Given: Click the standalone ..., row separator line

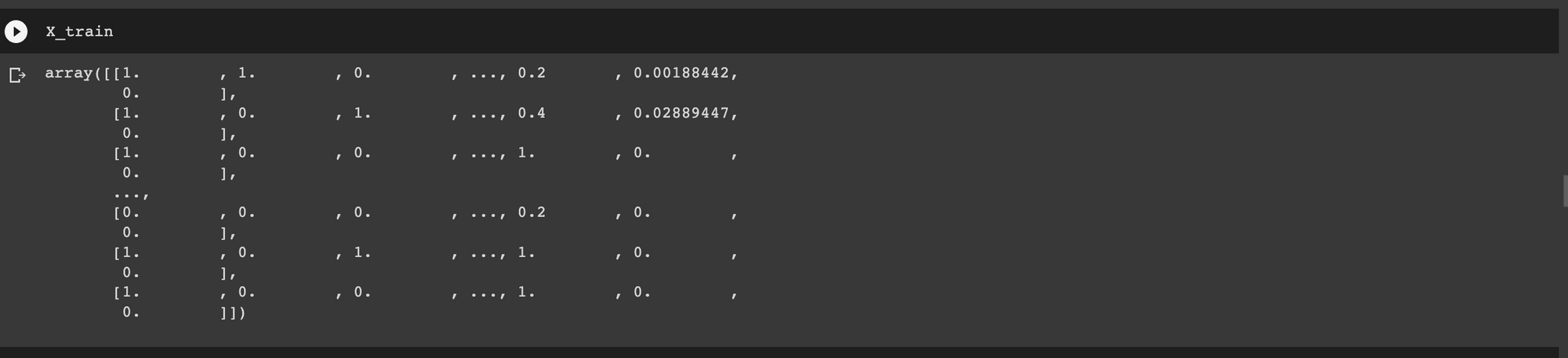Looking at the screenshot, I should pyautogui.click(x=131, y=193).
